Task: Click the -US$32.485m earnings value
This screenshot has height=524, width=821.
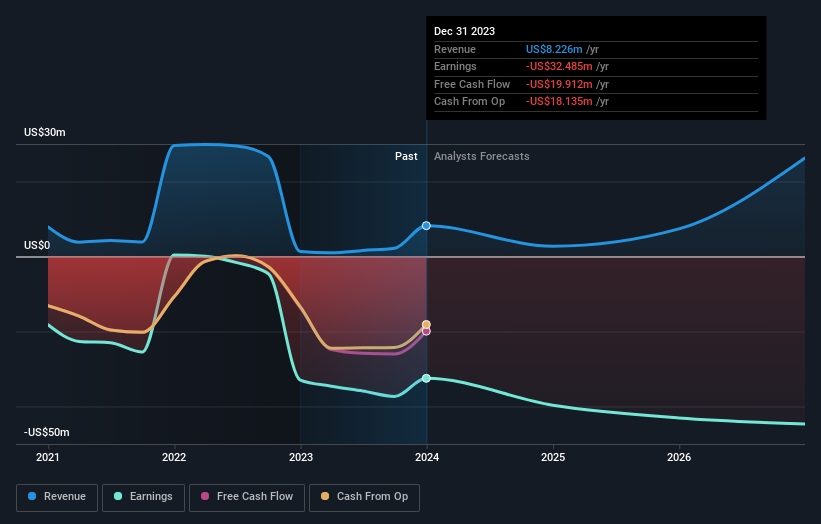Action: tap(559, 66)
